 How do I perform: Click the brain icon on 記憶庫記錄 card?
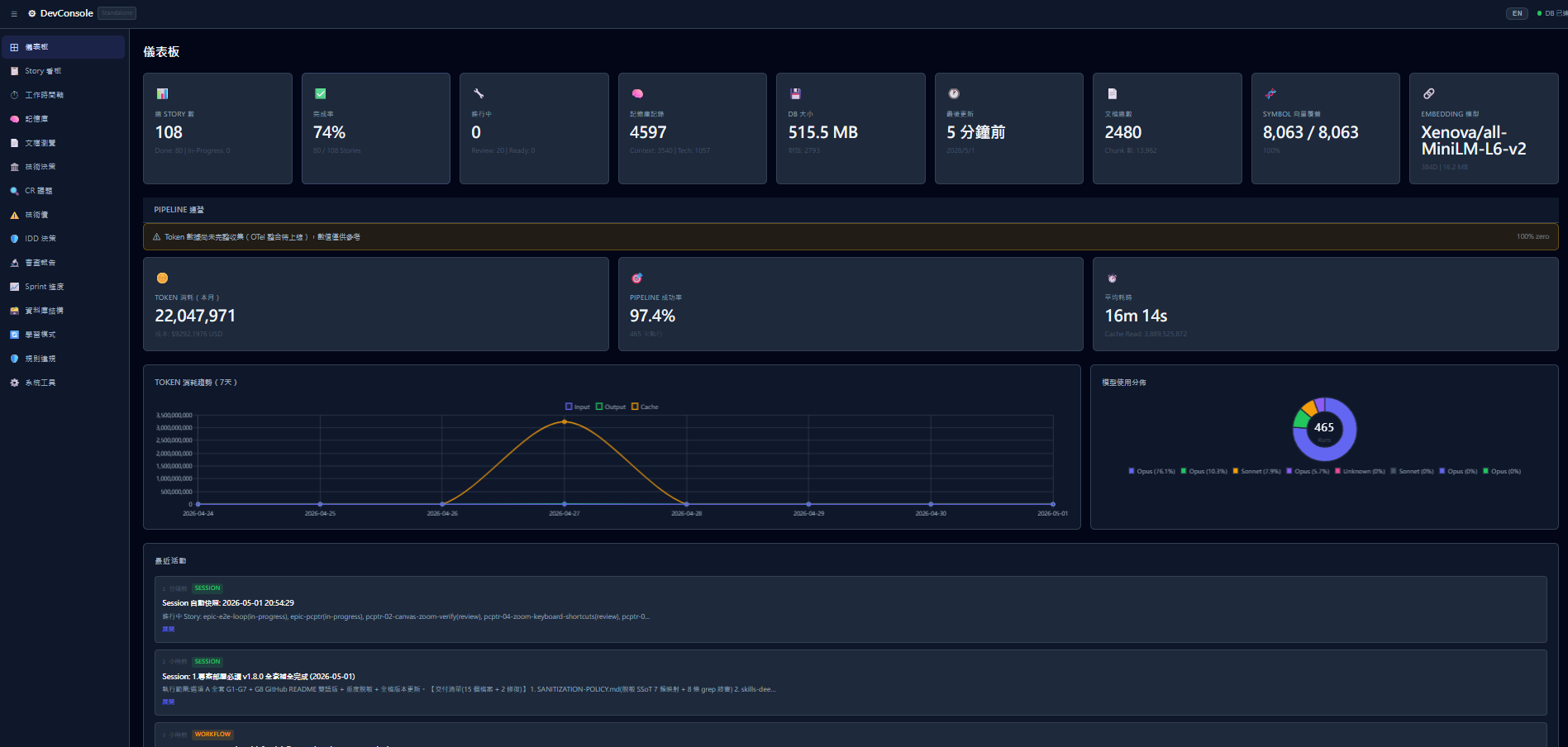[637, 93]
